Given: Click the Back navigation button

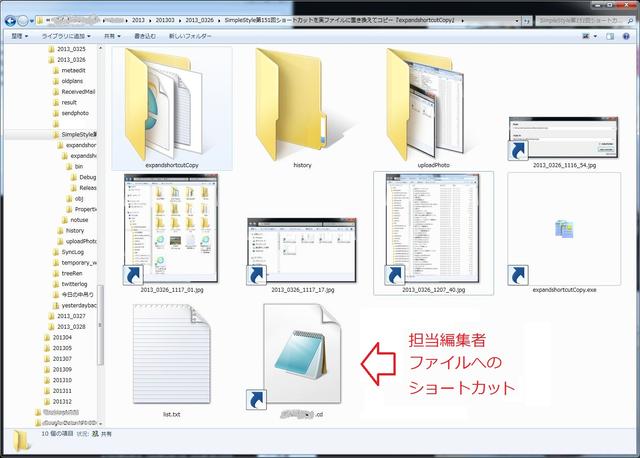Looking at the screenshot, I should [x=10, y=20].
